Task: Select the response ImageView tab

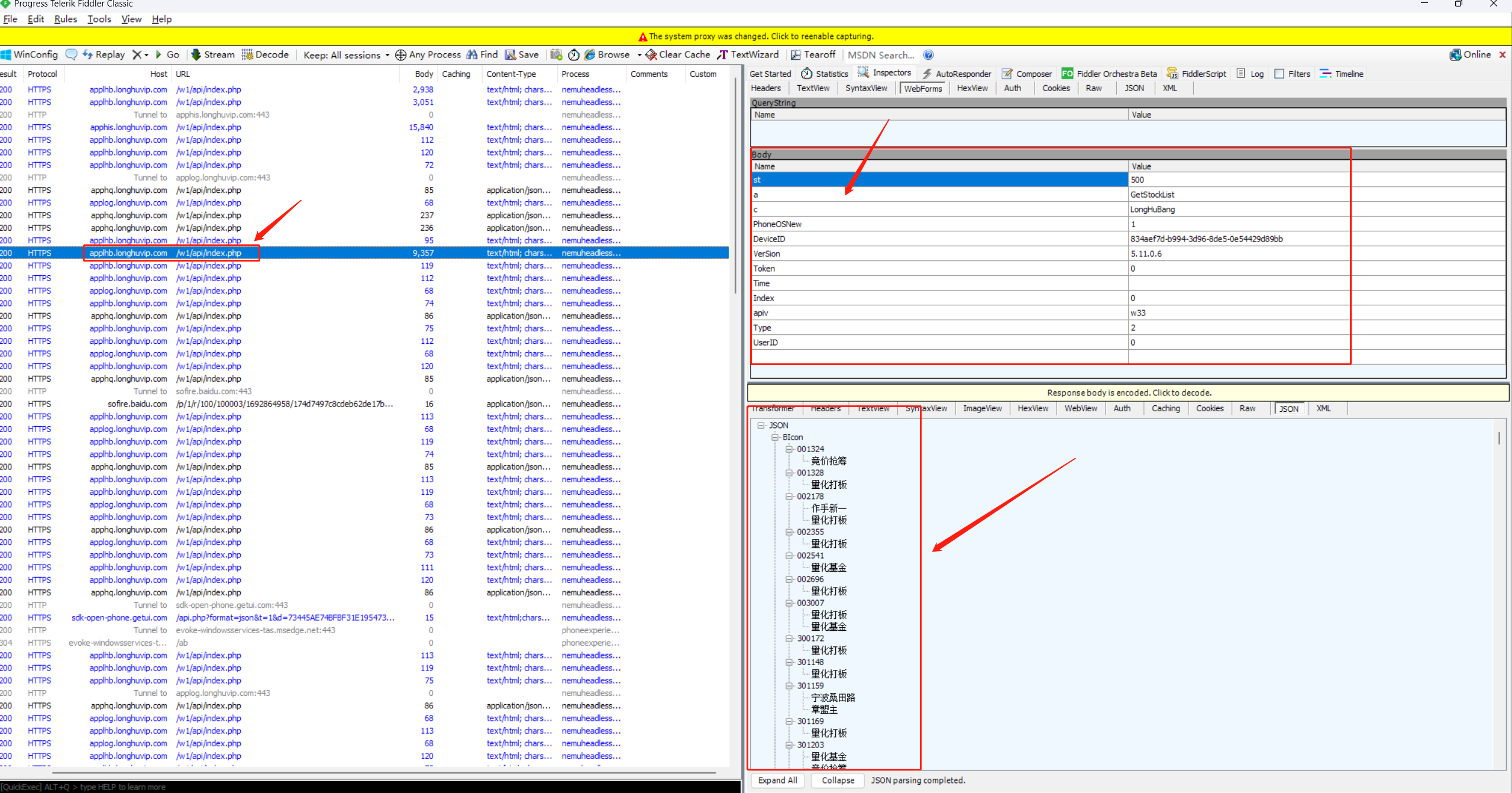Action: [982, 408]
